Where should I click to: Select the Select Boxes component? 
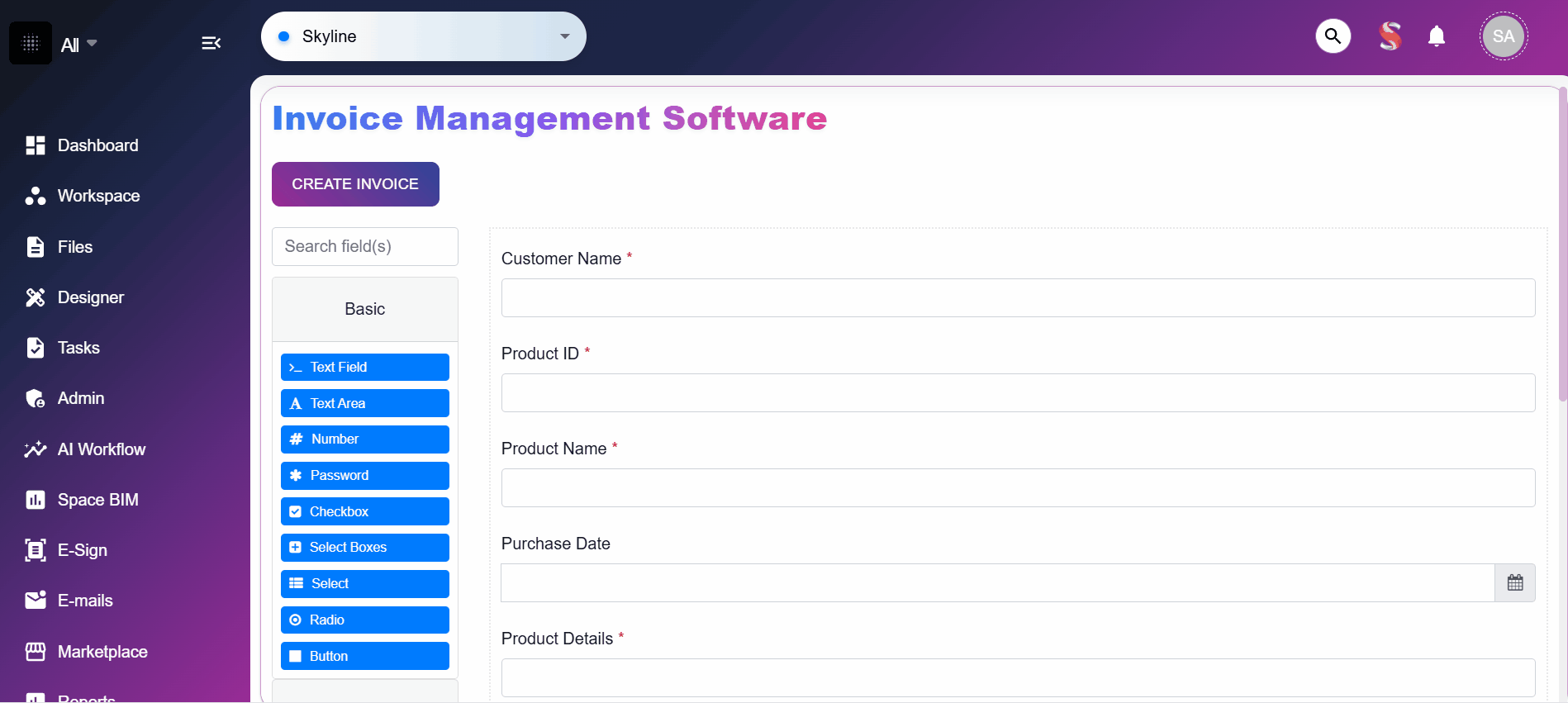click(365, 548)
